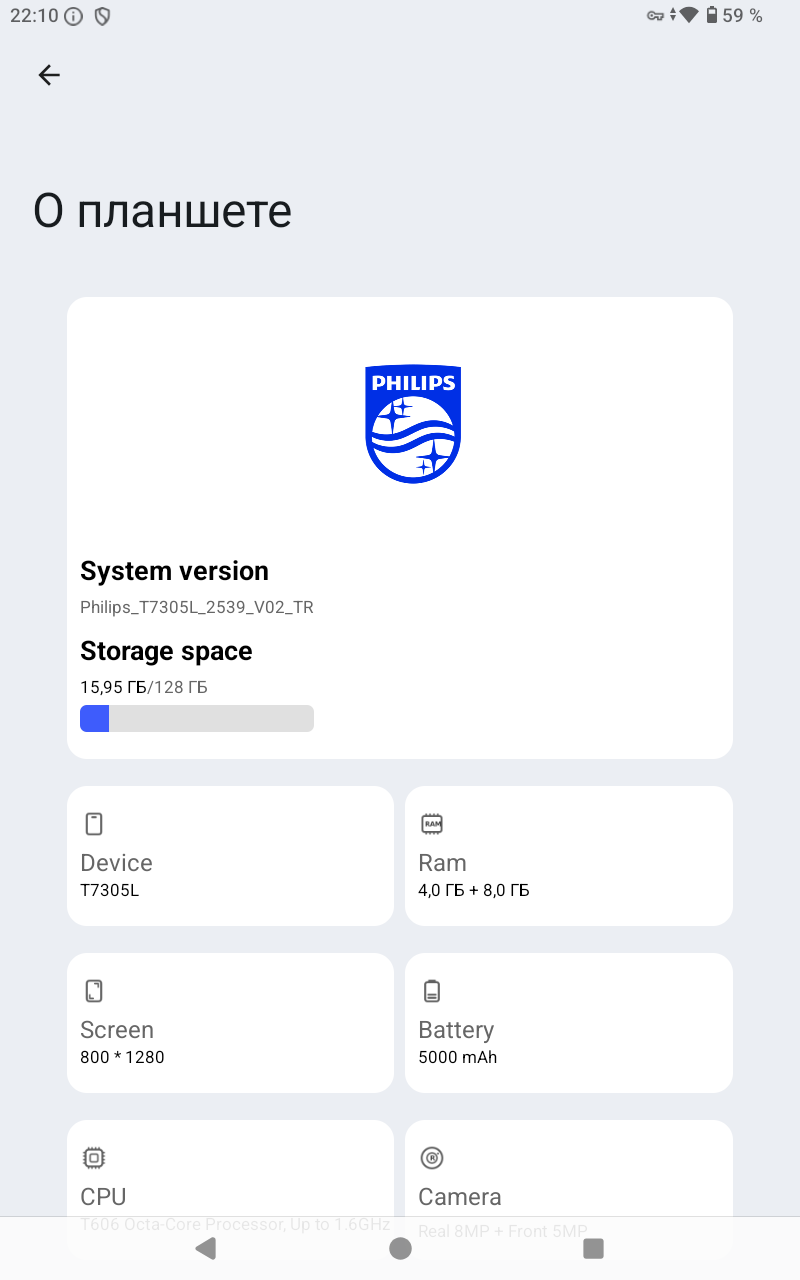Open the System version entry
800x1280 pixels.
pyautogui.click(x=174, y=571)
